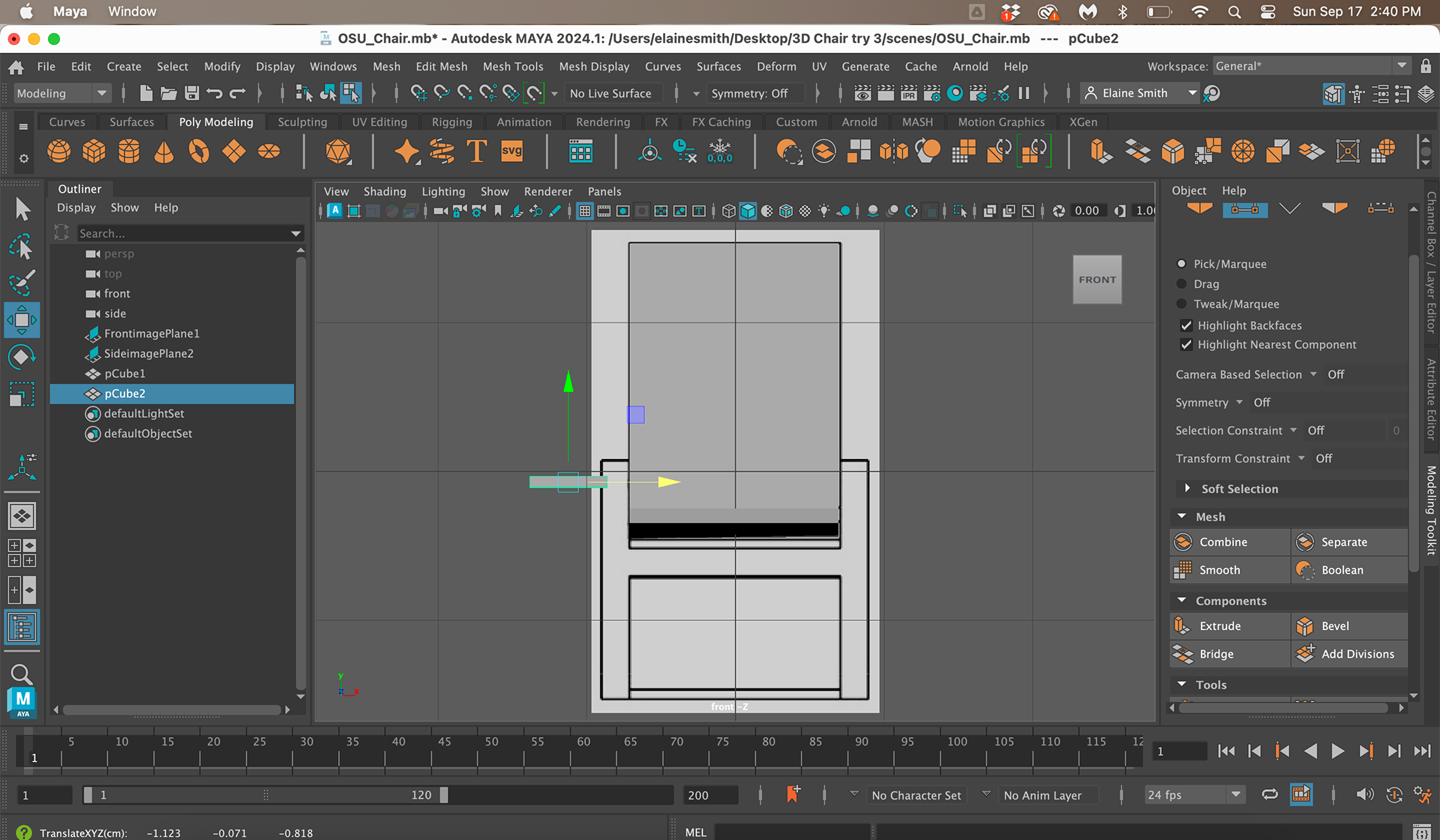Toggle Highlight Nearest Component checkbox
Viewport: 1440px width, 840px height.
[1186, 345]
